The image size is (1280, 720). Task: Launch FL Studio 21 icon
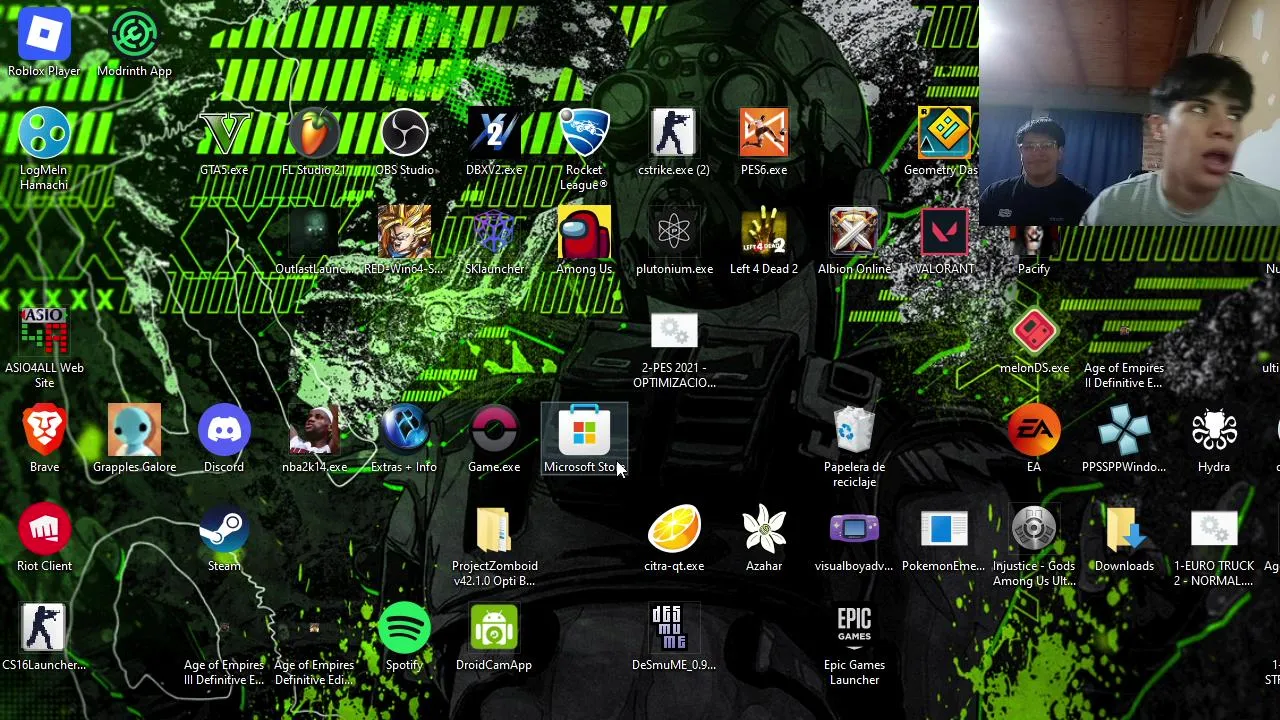314,133
